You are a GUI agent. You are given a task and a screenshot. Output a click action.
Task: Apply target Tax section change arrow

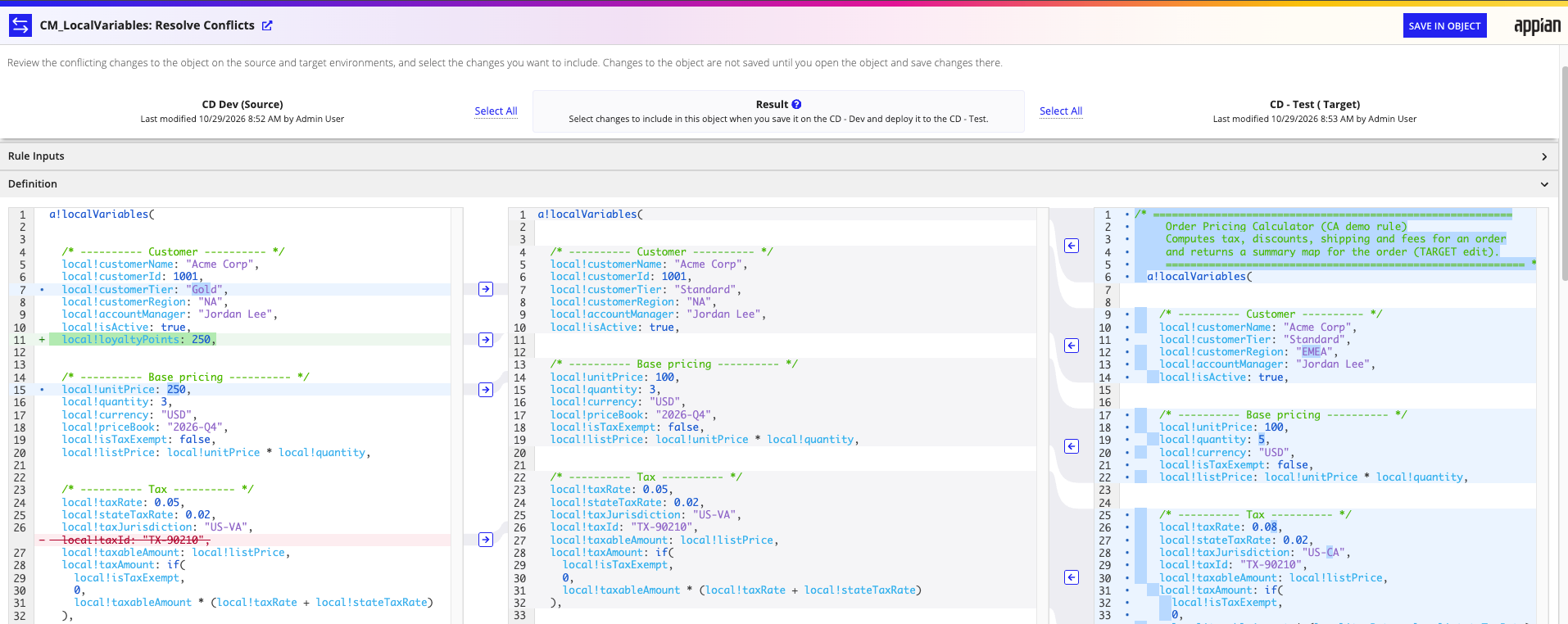[1072, 577]
